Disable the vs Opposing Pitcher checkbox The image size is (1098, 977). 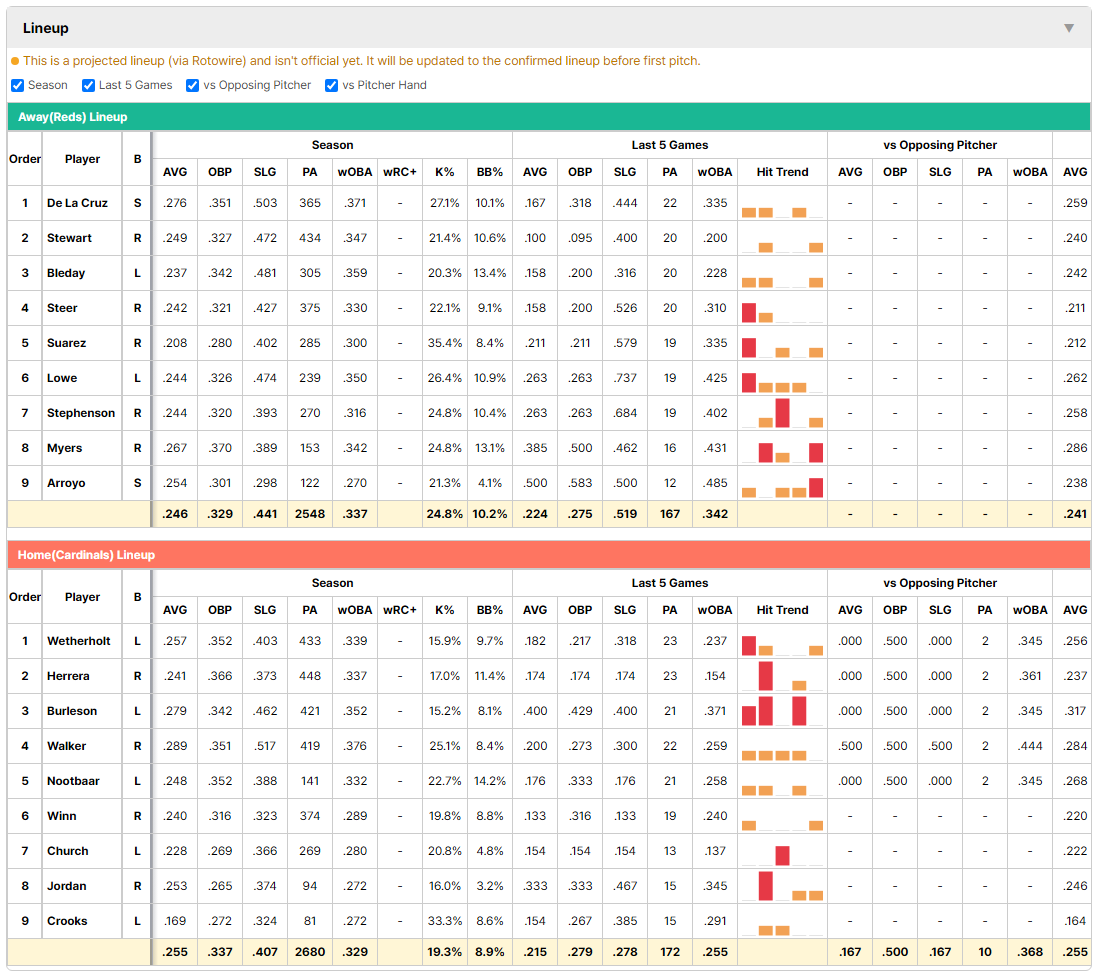click(192, 85)
